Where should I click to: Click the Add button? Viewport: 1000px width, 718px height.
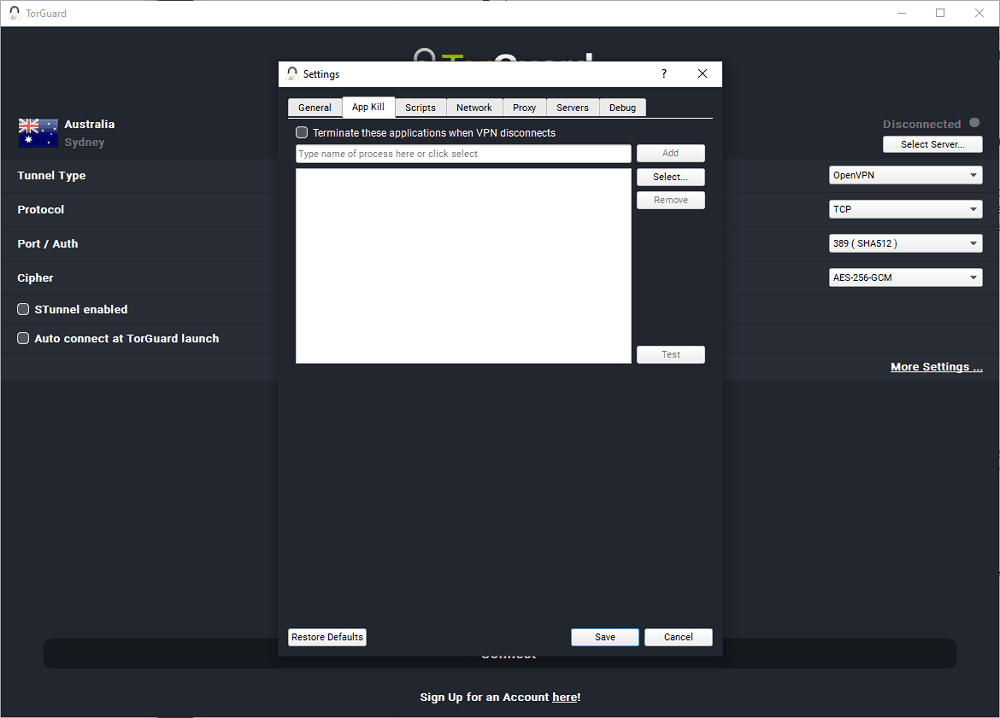[x=670, y=153]
